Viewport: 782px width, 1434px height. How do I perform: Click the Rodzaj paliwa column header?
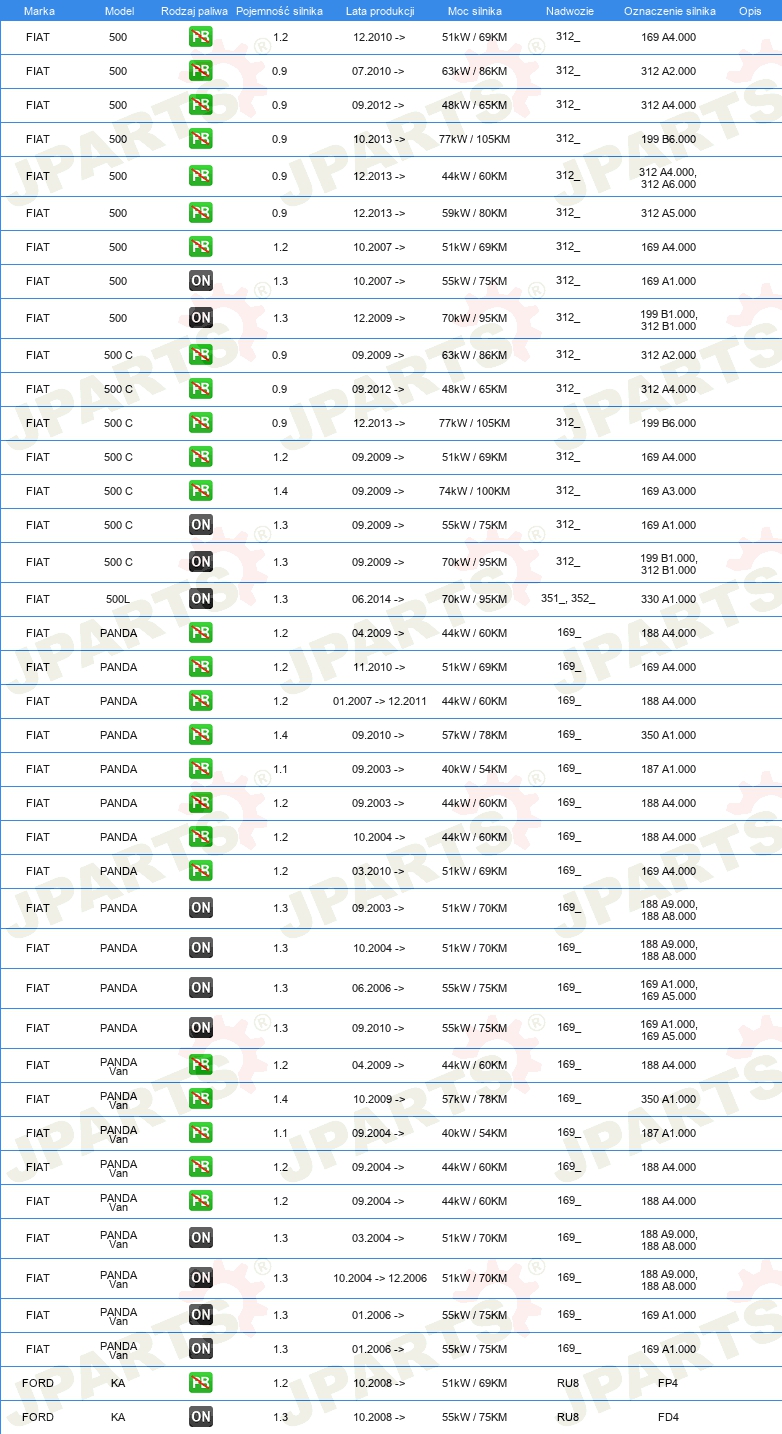(x=194, y=10)
